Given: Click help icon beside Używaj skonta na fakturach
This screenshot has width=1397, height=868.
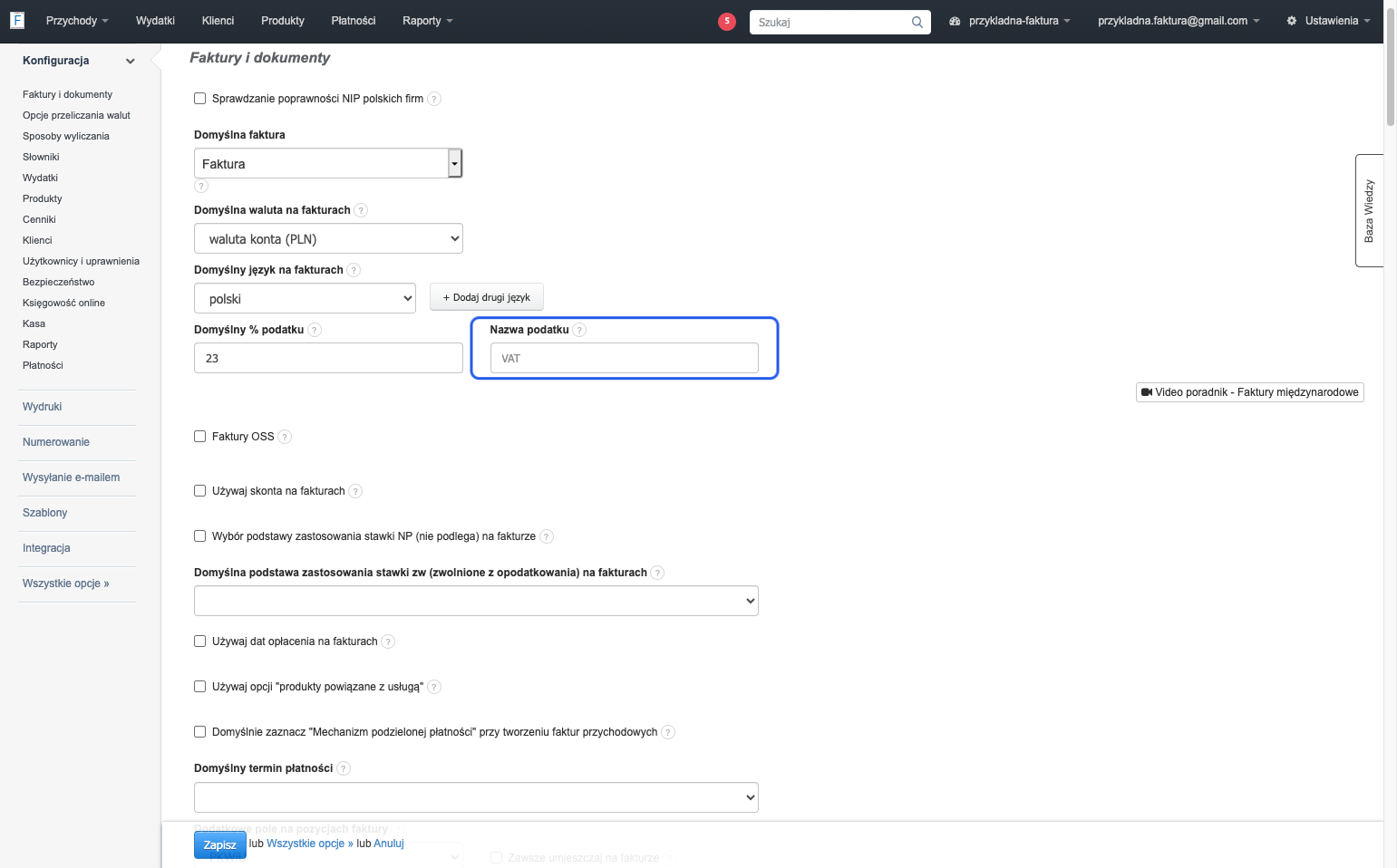Looking at the screenshot, I should coord(355,491).
